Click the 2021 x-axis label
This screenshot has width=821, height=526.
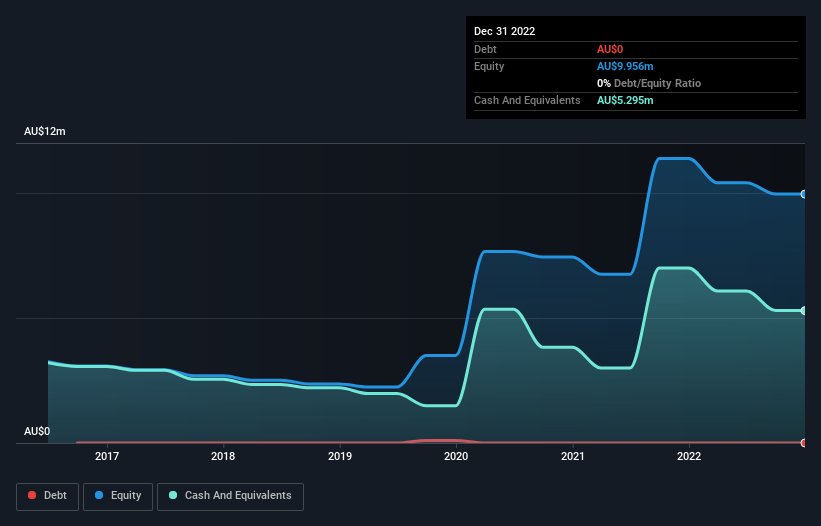573,456
